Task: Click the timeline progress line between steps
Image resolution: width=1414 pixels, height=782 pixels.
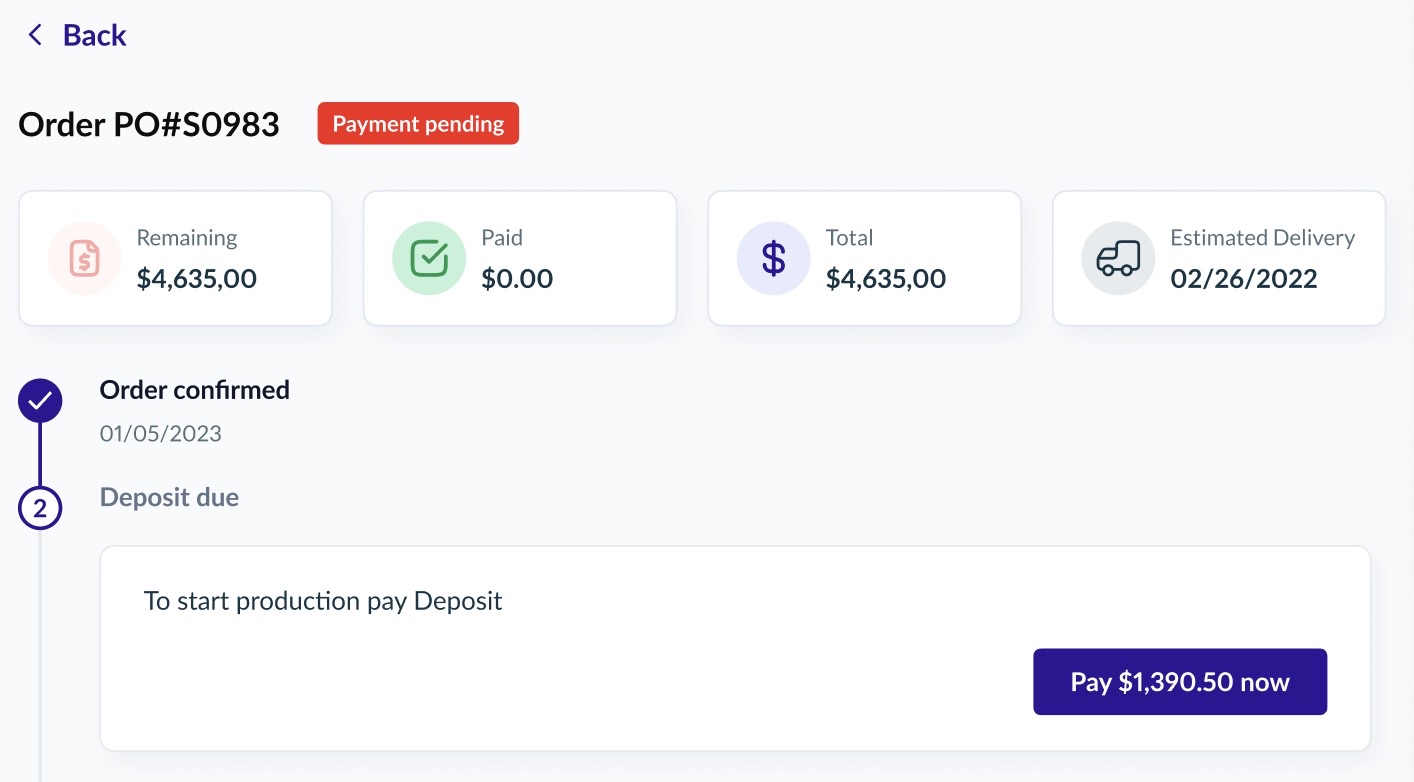Action: coord(40,455)
